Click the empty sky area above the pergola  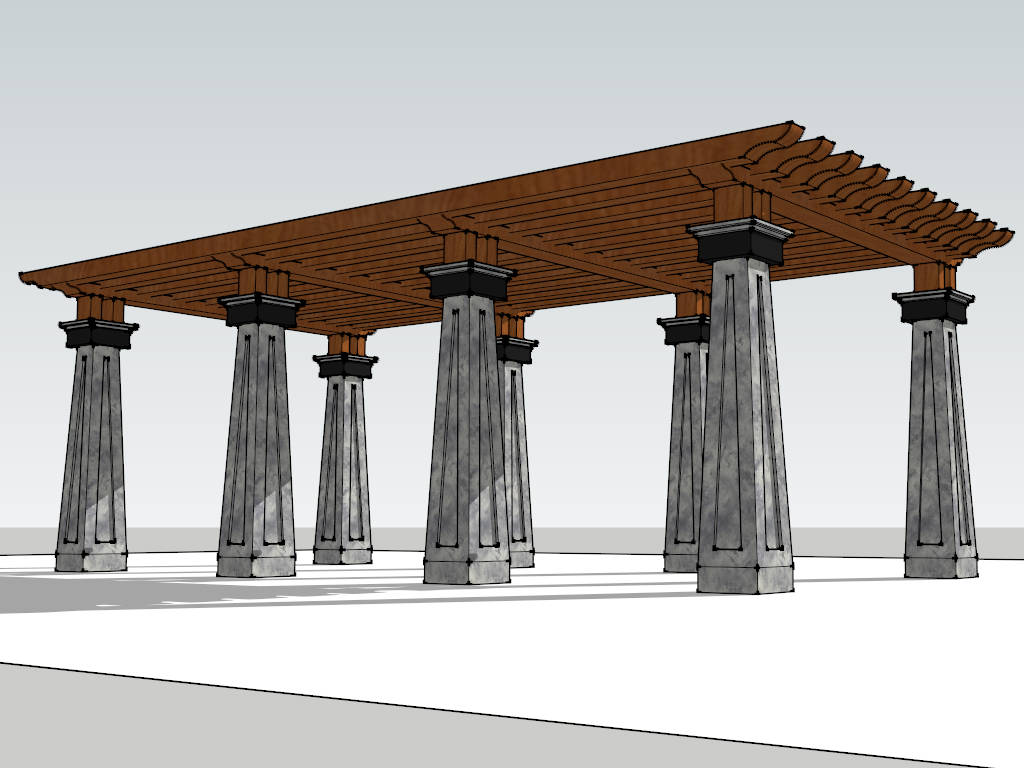[x=400, y=80]
